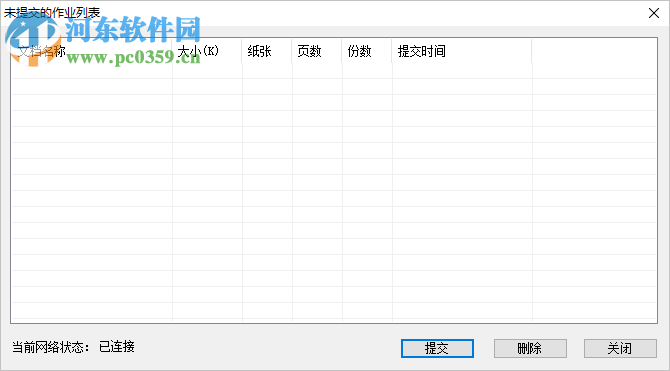Screen dimensions: 670x371
Task: Sort by 提交时间 column header
Action: tap(462, 51)
